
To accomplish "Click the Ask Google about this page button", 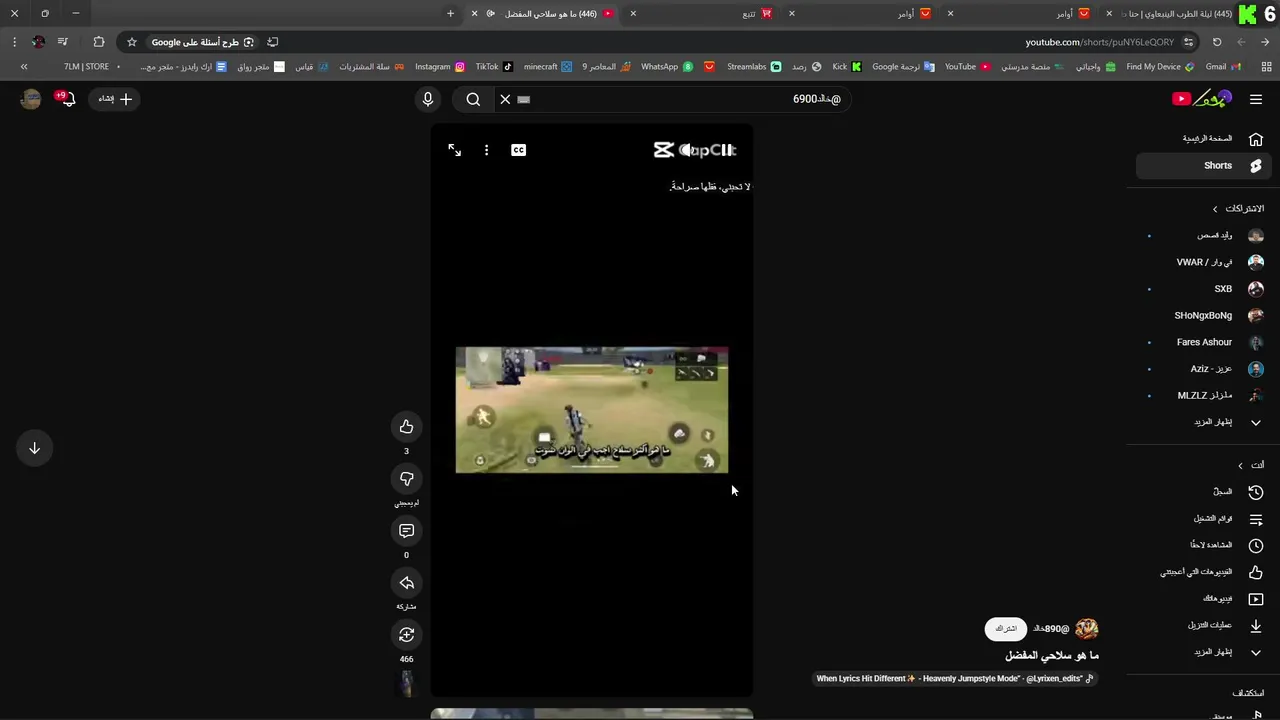I will pos(203,42).
